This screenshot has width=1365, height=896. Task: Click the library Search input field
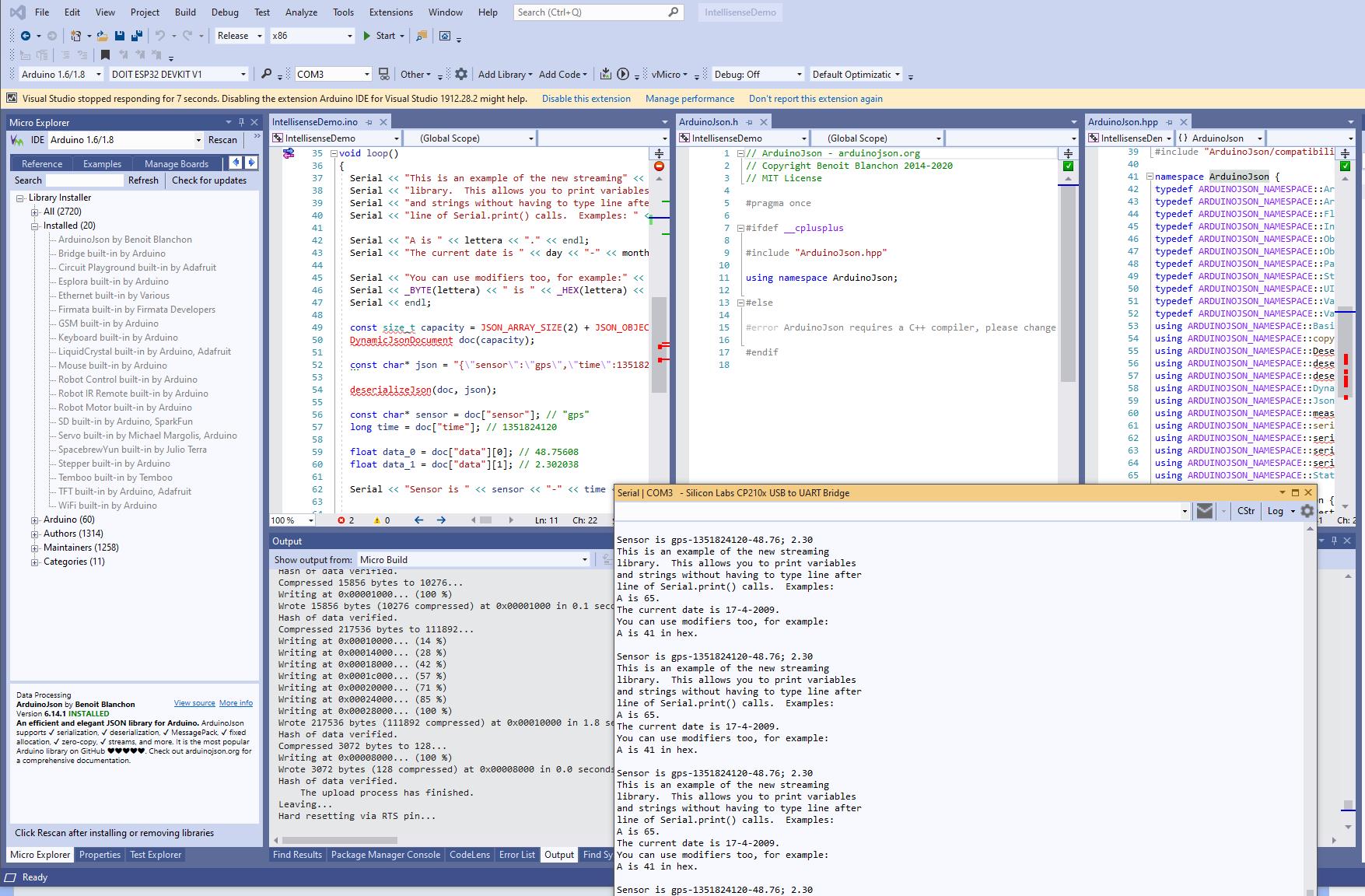(85, 180)
